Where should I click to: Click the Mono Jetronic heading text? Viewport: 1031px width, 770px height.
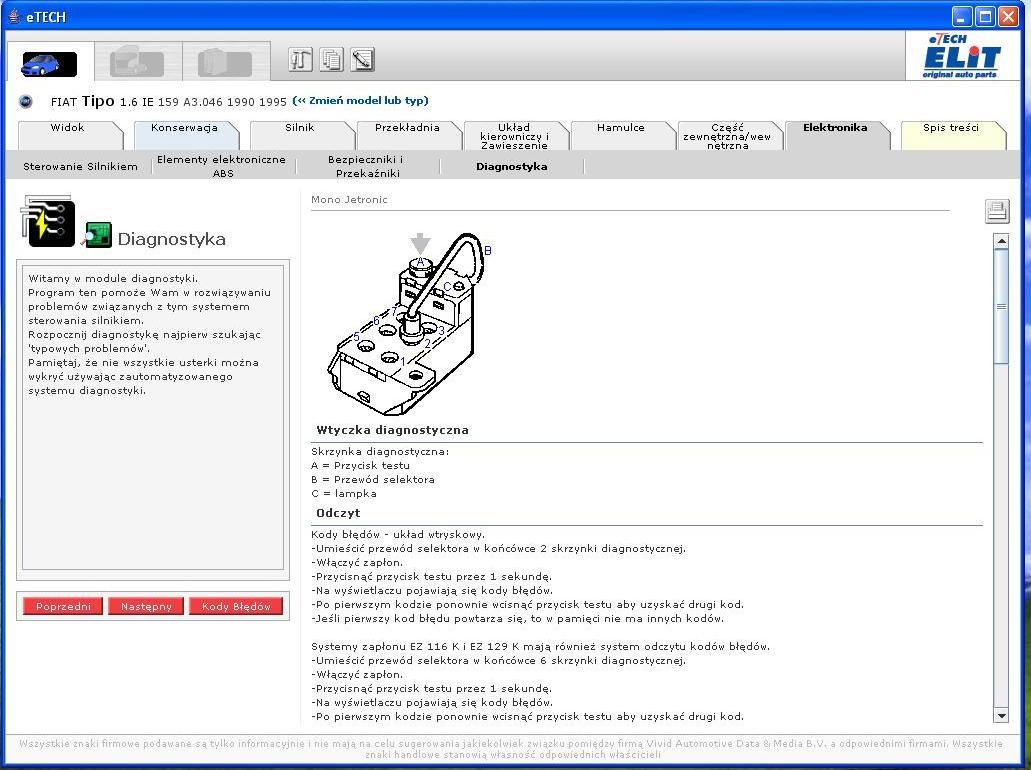[x=349, y=200]
